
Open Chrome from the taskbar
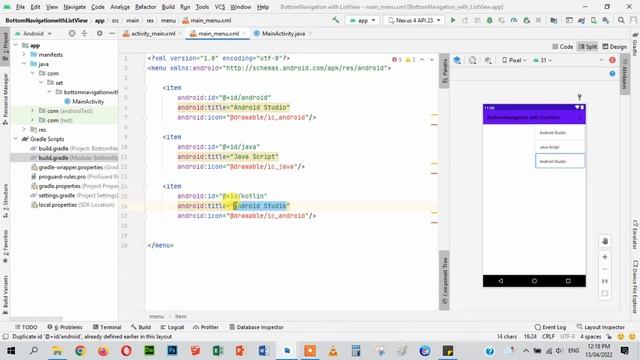coord(80,351)
